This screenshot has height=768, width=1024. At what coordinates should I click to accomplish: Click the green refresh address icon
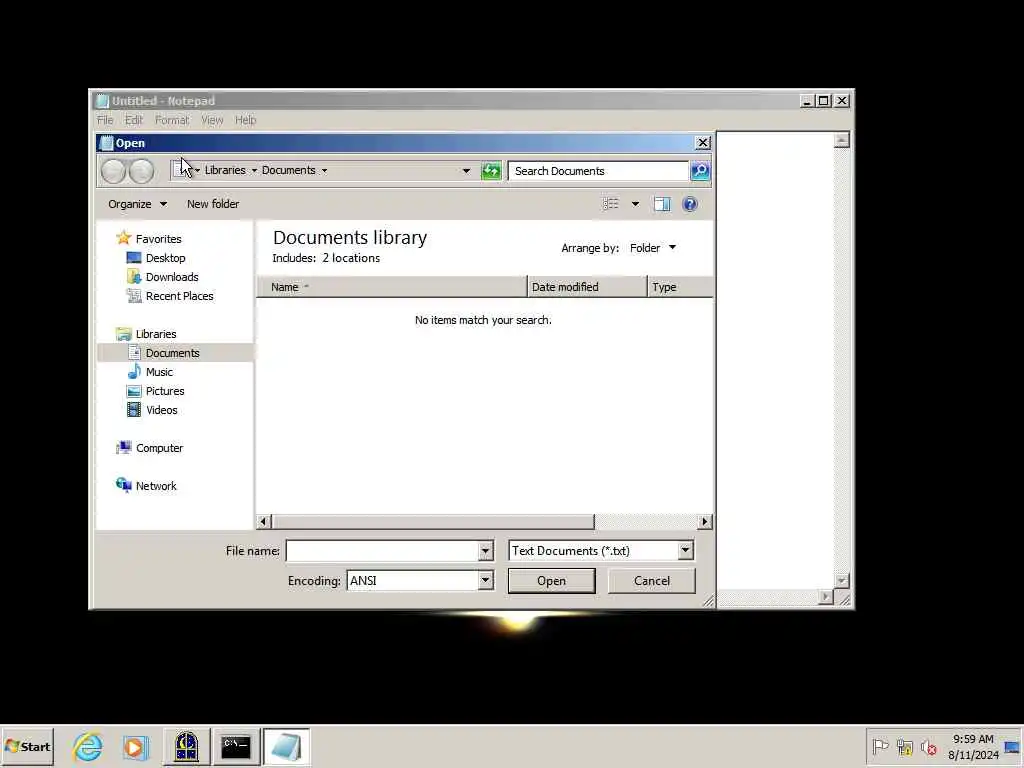[x=491, y=171]
